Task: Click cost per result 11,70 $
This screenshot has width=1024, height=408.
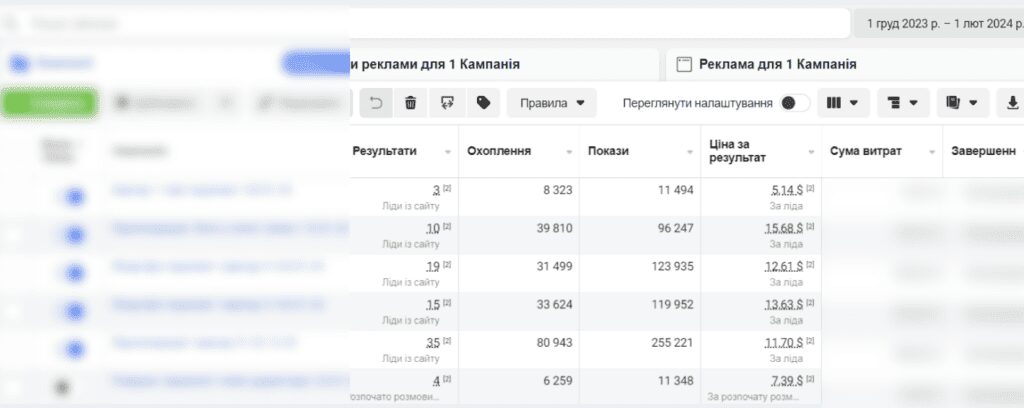Action: [784, 343]
